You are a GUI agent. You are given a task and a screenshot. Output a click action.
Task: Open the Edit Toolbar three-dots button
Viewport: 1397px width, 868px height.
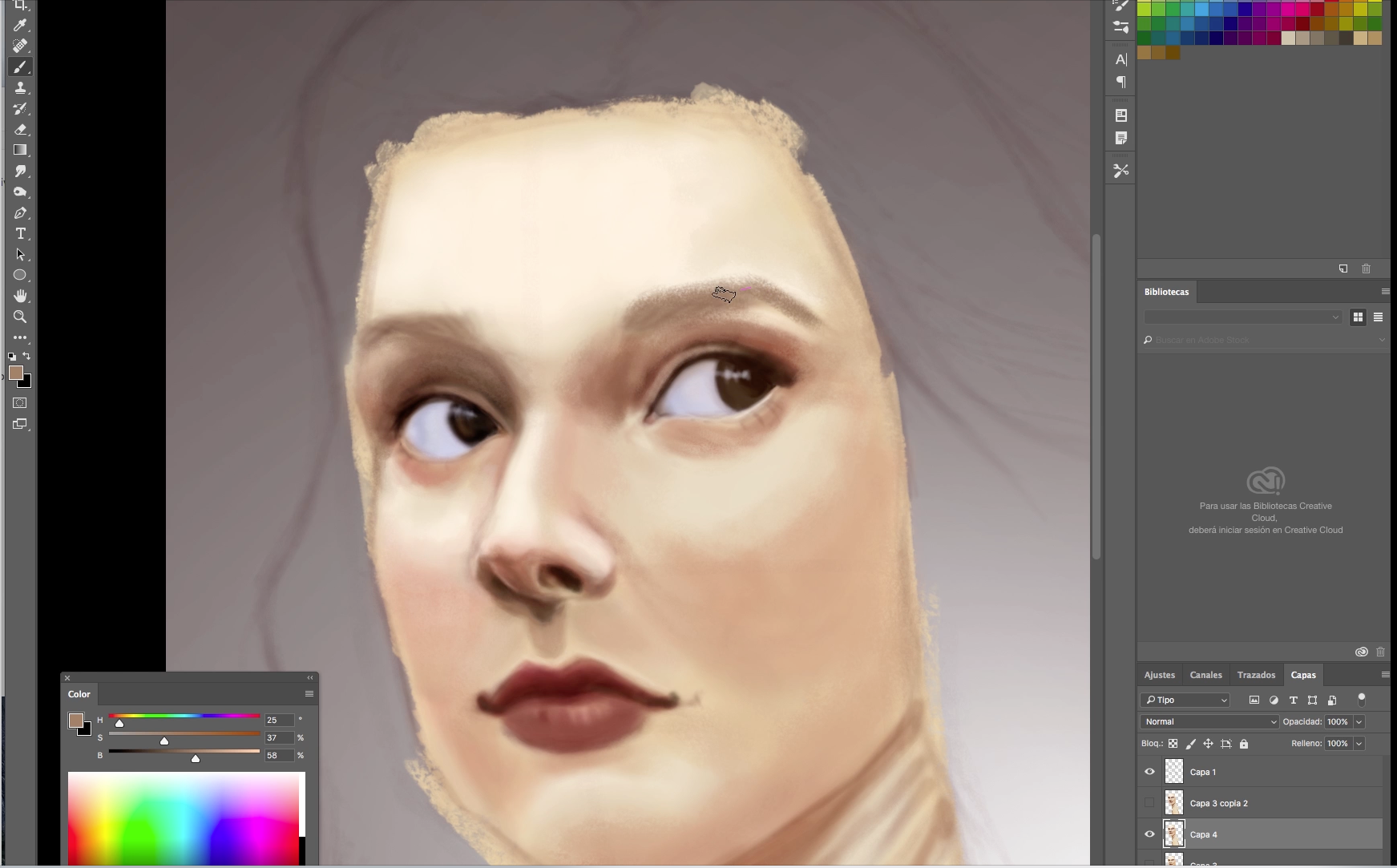pyautogui.click(x=20, y=337)
